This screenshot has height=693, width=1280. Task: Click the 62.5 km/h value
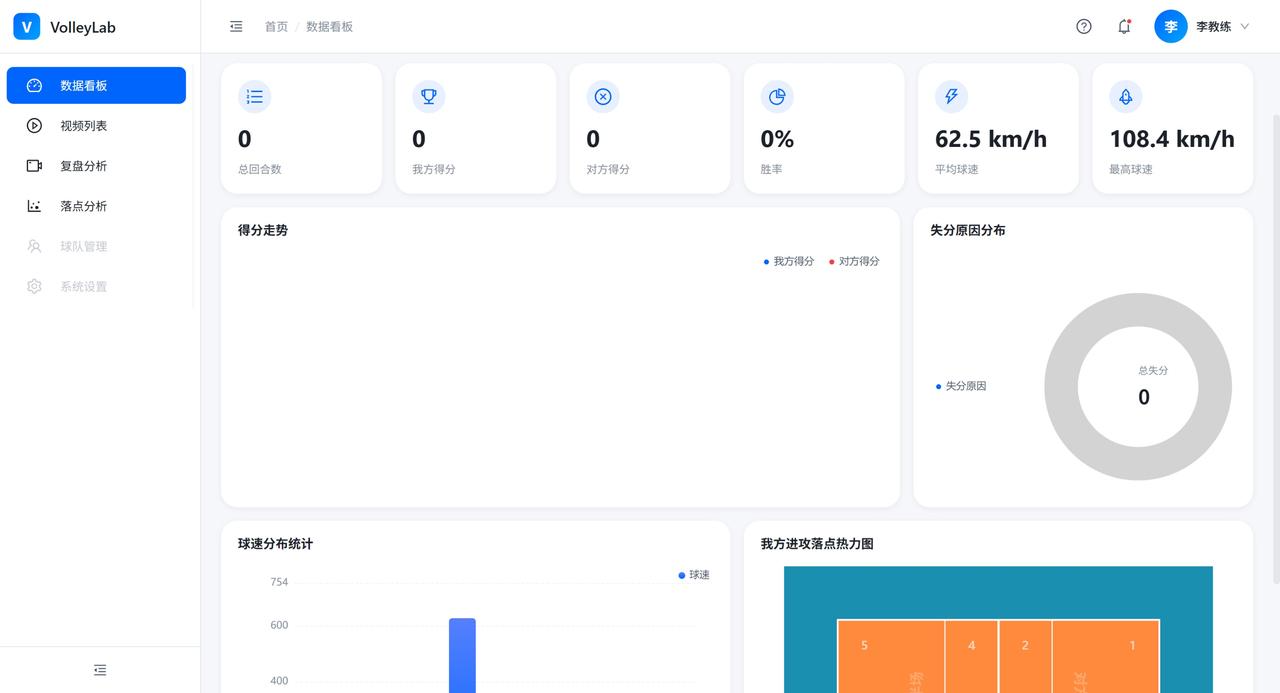point(991,139)
